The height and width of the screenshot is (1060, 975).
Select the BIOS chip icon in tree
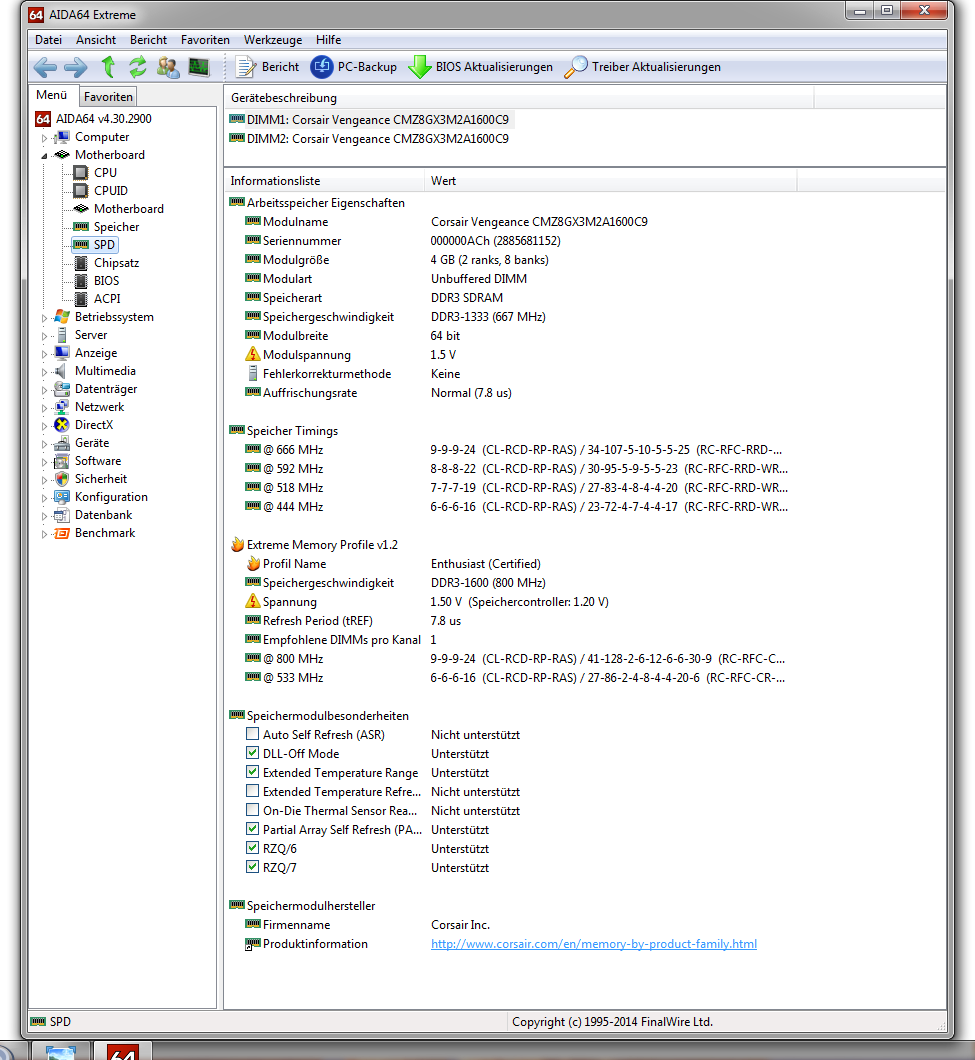coord(81,281)
